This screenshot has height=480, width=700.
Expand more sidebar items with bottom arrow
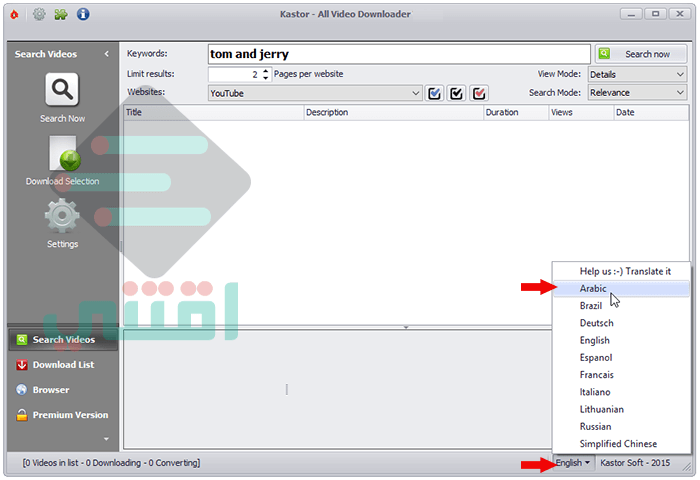pos(106,439)
